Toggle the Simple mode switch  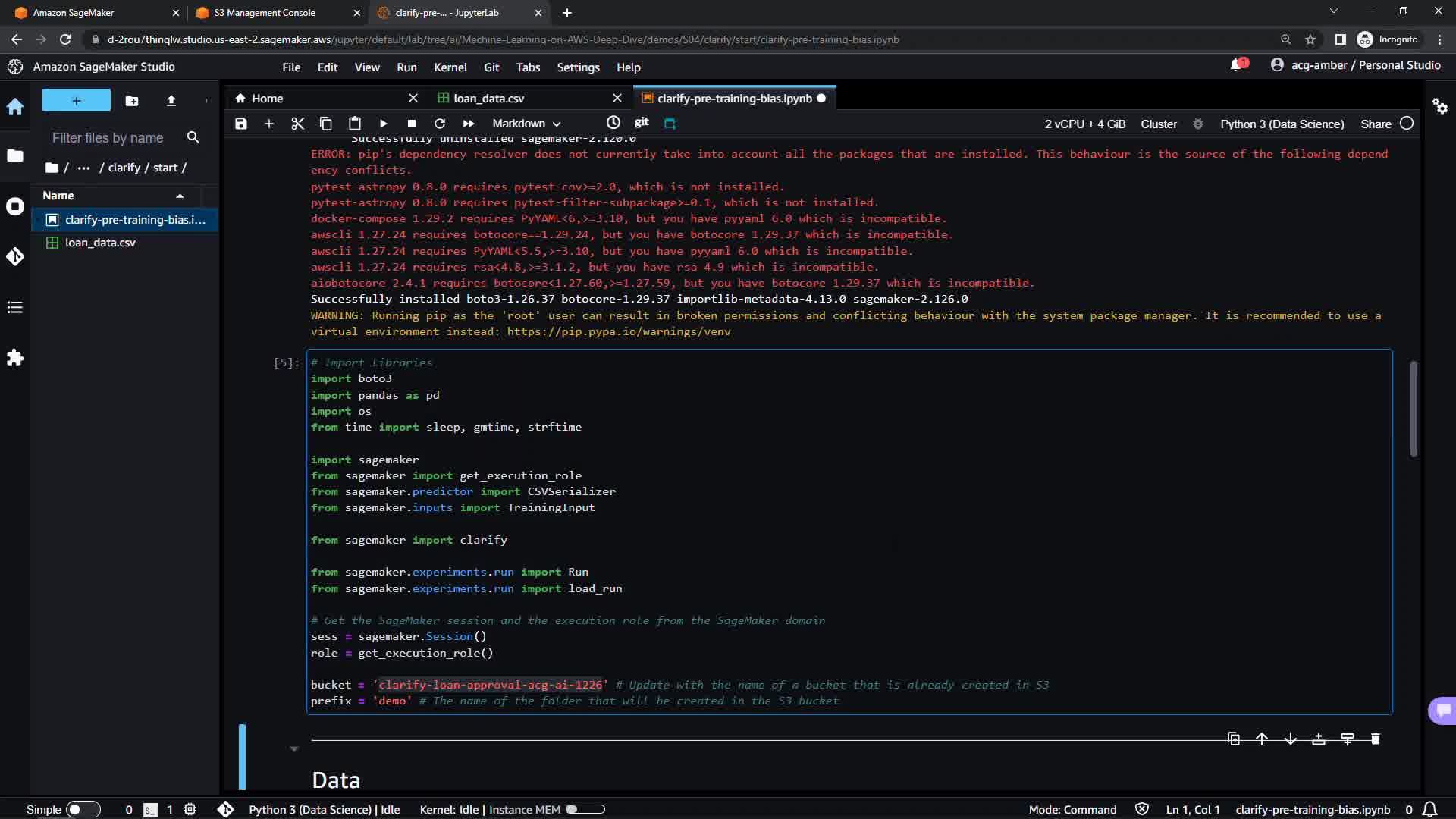point(83,809)
